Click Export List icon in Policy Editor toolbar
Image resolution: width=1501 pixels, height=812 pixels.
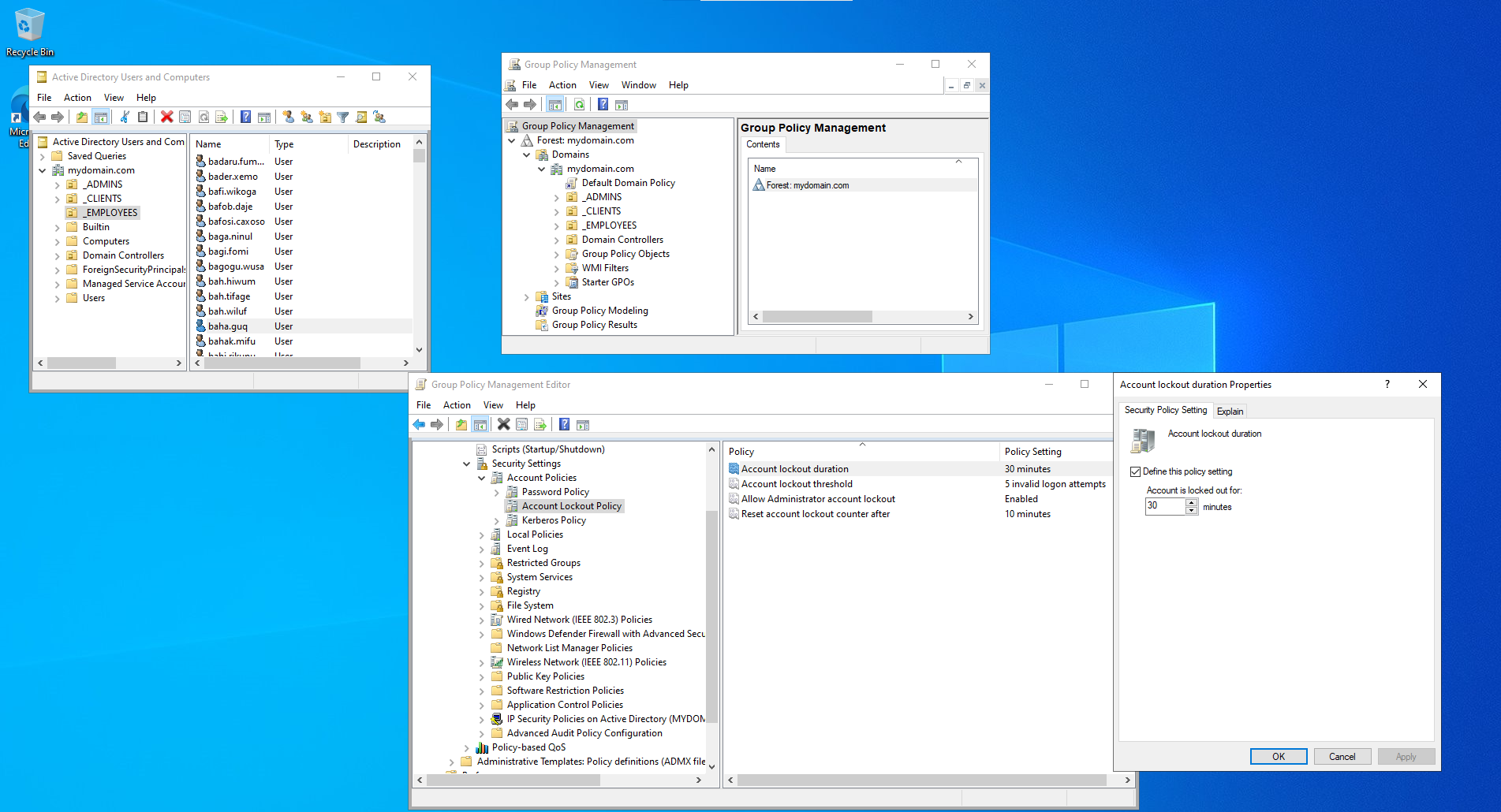click(540, 425)
